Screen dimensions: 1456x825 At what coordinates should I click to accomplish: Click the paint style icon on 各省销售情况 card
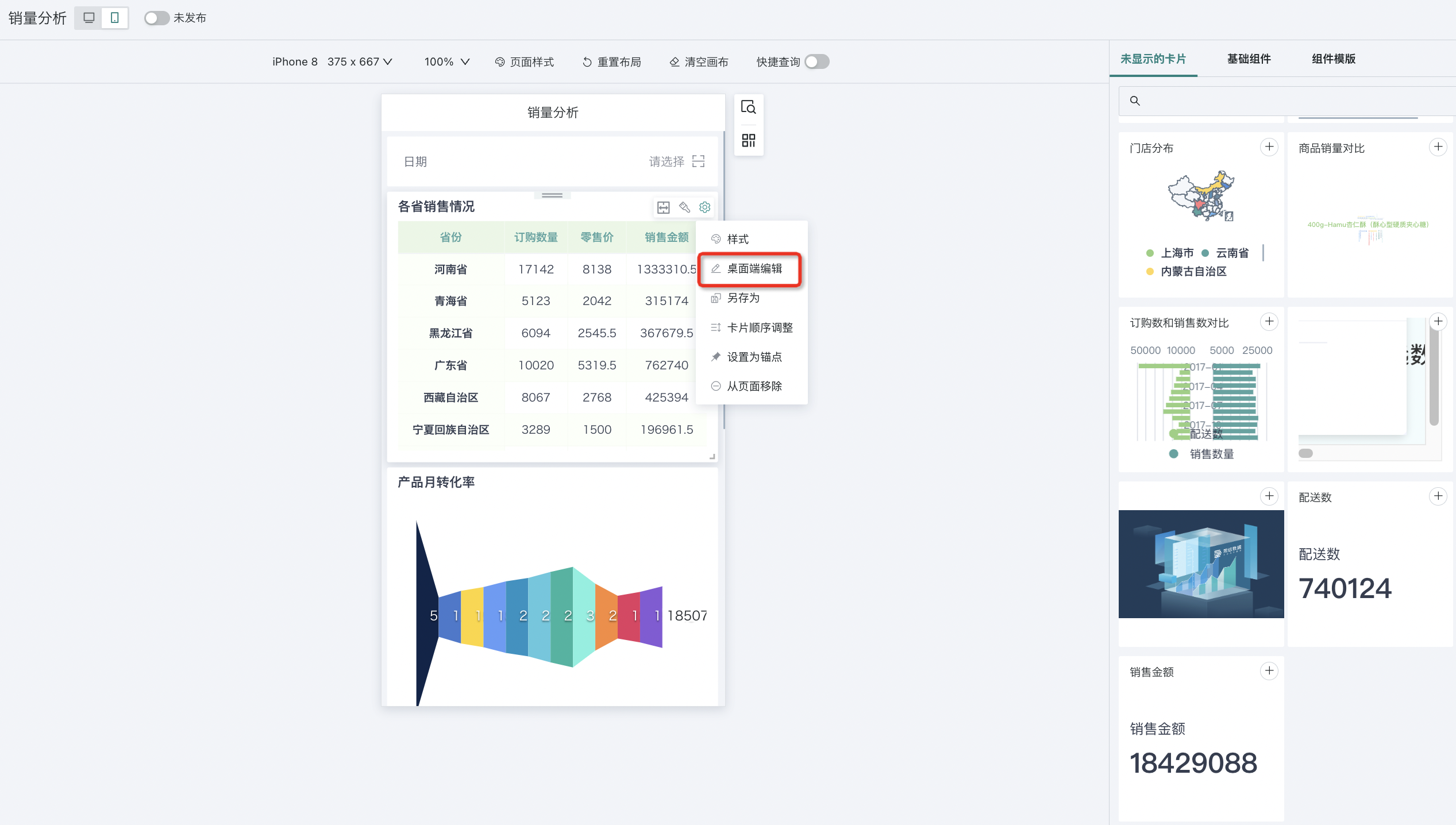click(x=684, y=207)
